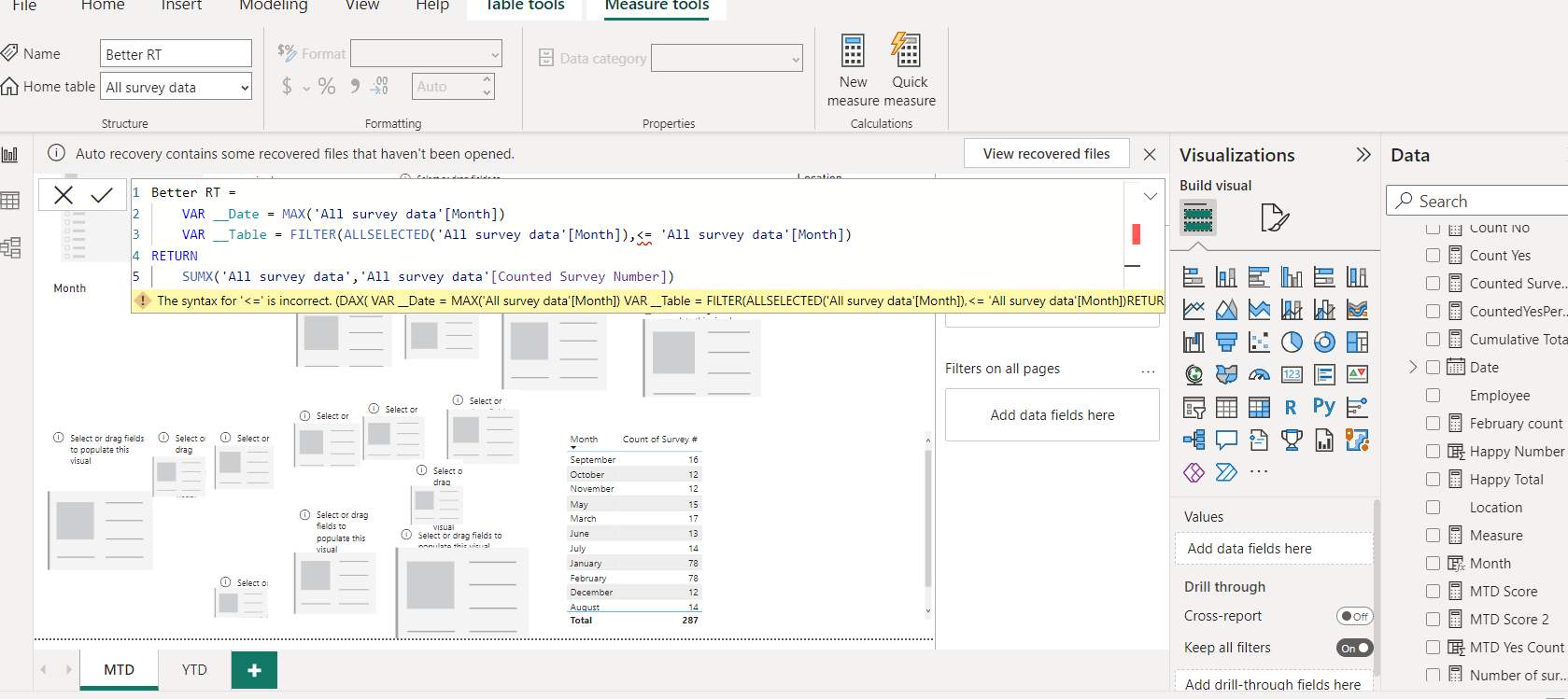Open the Table tools tab
Image resolution: width=1568 pixels, height=699 pixels.
[x=525, y=6]
